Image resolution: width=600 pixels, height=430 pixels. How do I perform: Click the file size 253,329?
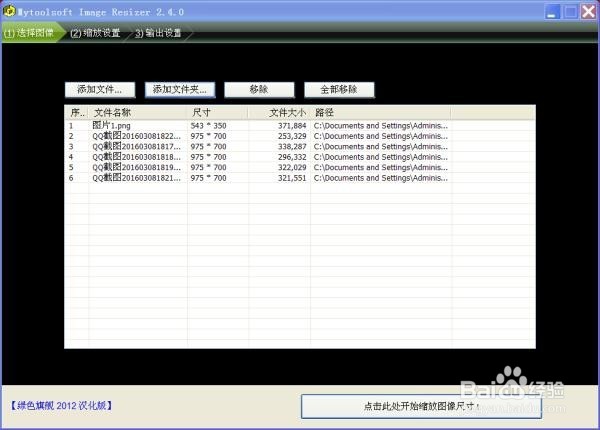pyautogui.click(x=292, y=136)
